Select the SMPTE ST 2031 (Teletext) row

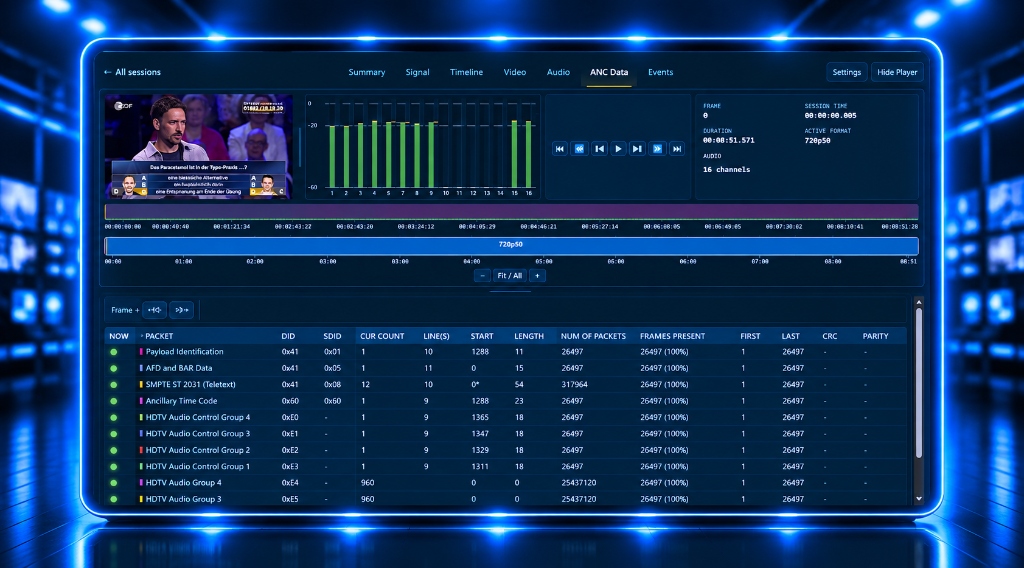[505, 385]
